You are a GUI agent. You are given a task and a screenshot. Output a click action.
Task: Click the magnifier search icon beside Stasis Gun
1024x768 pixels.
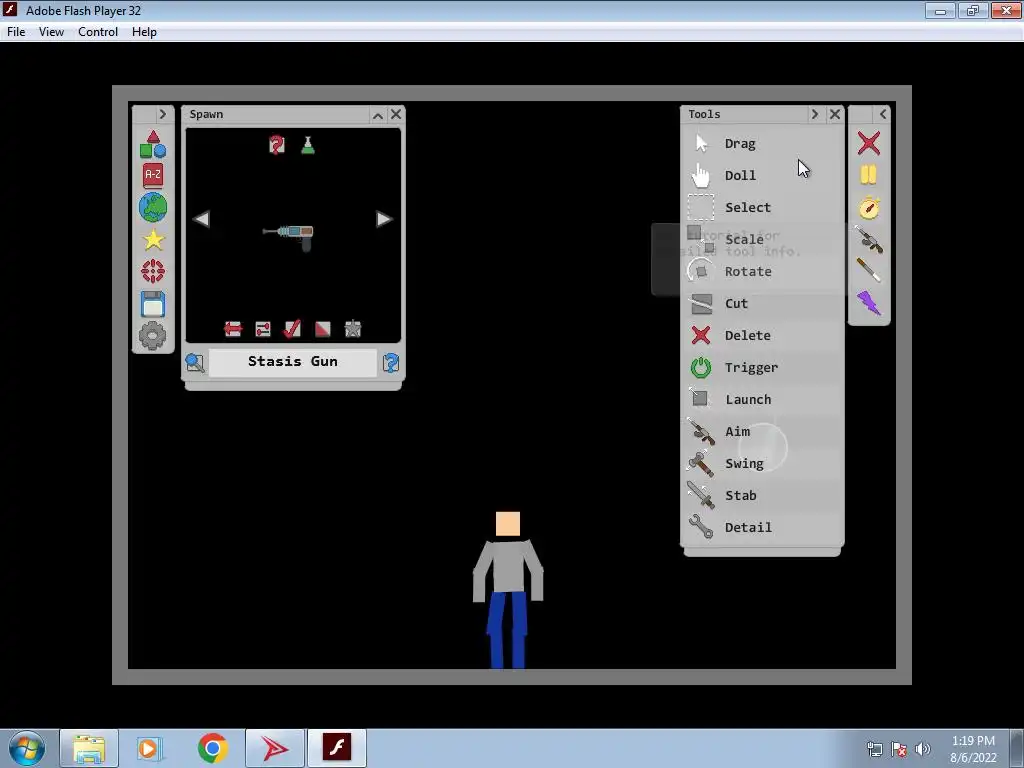195,362
